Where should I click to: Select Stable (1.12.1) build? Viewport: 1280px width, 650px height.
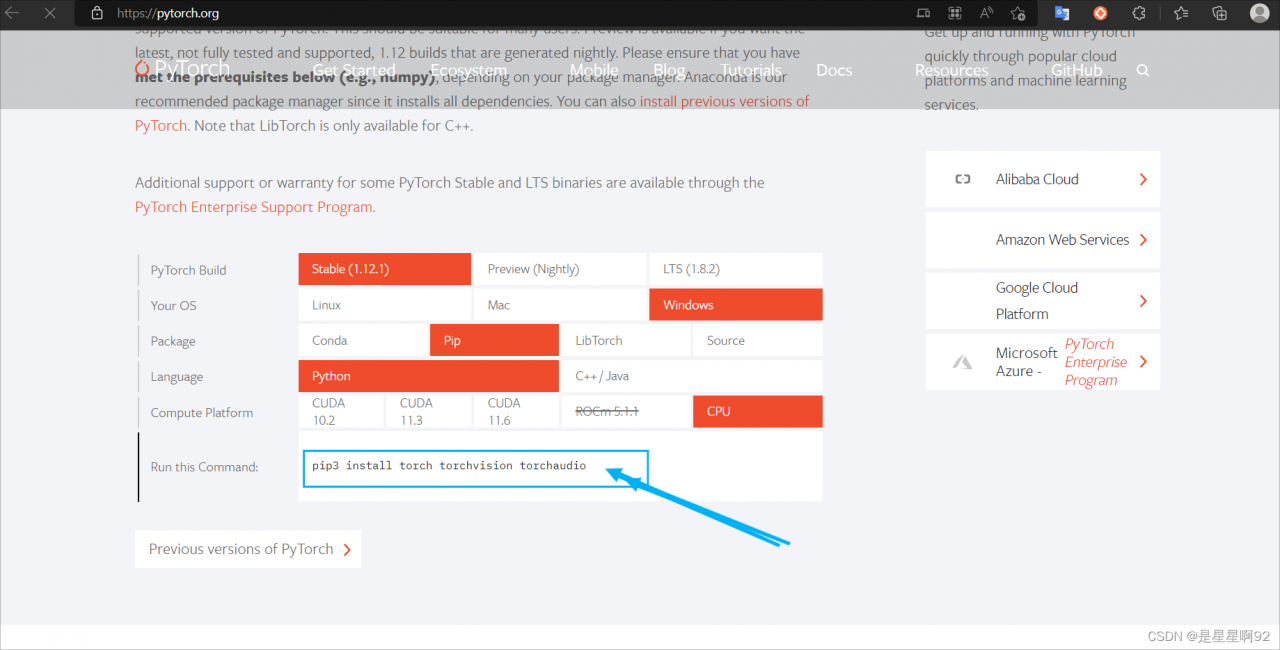tap(385, 269)
